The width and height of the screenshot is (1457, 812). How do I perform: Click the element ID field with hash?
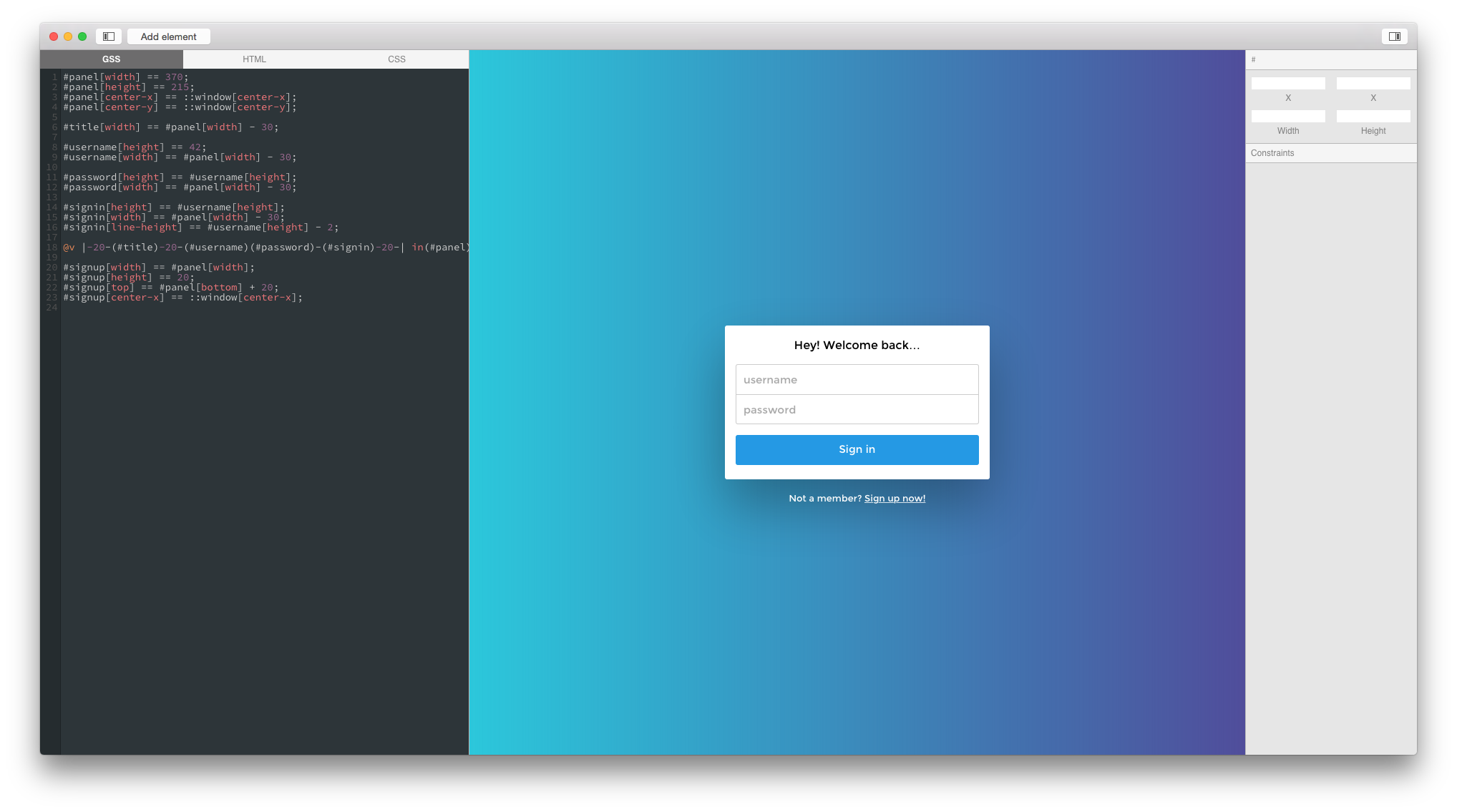(1331, 59)
